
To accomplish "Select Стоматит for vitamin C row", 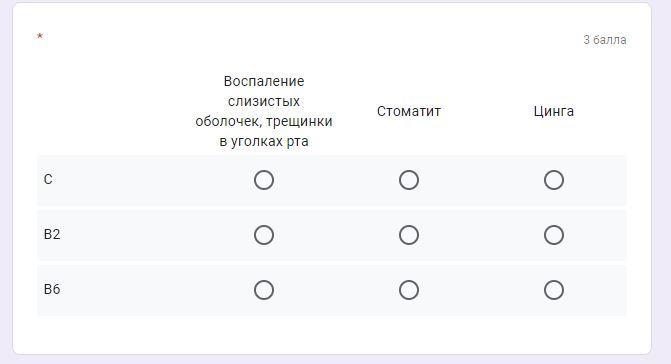I will [x=409, y=180].
